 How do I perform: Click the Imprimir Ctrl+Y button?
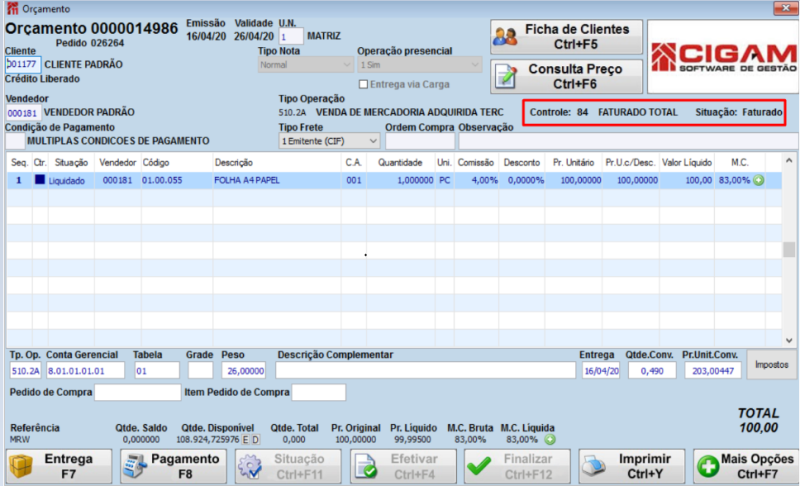pos(632,466)
